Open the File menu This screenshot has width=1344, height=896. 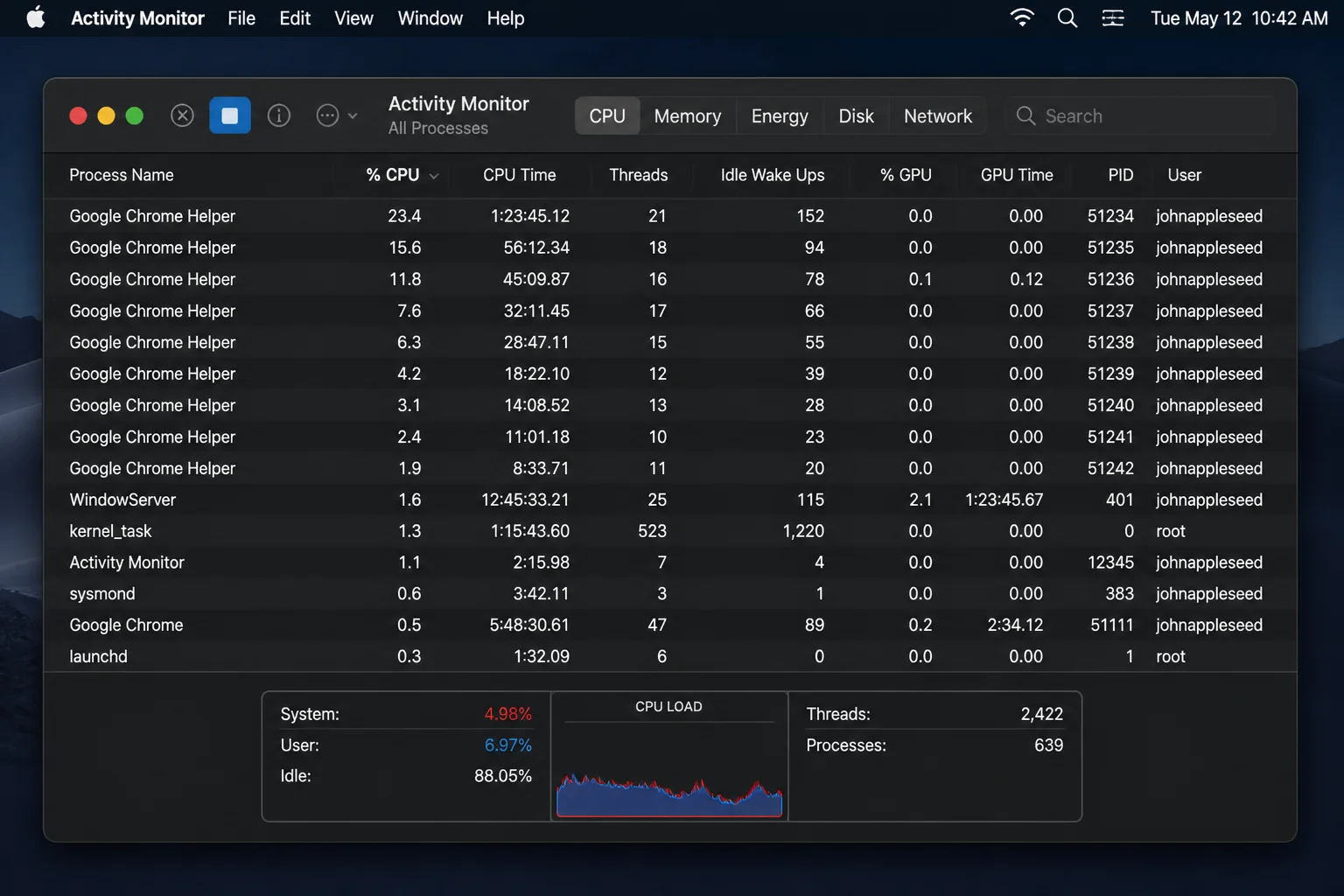click(x=241, y=17)
